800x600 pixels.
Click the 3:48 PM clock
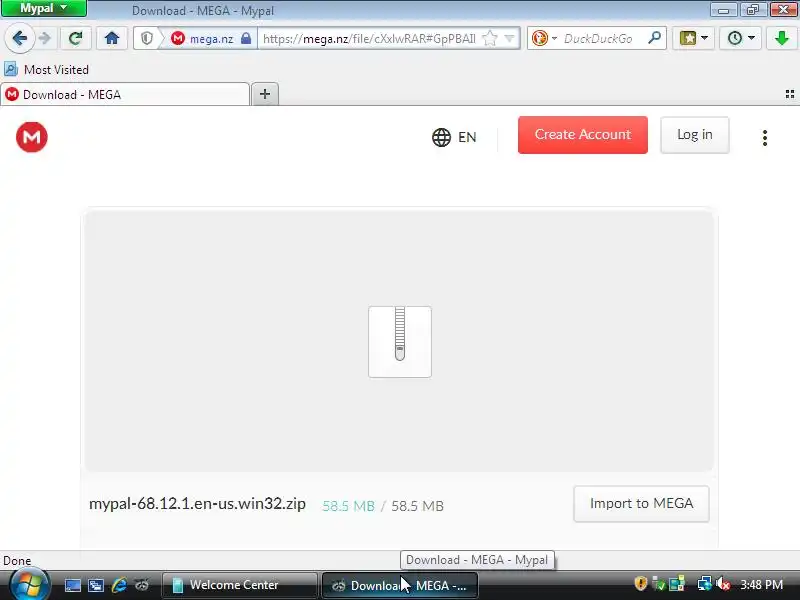pyautogui.click(x=761, y=584)
